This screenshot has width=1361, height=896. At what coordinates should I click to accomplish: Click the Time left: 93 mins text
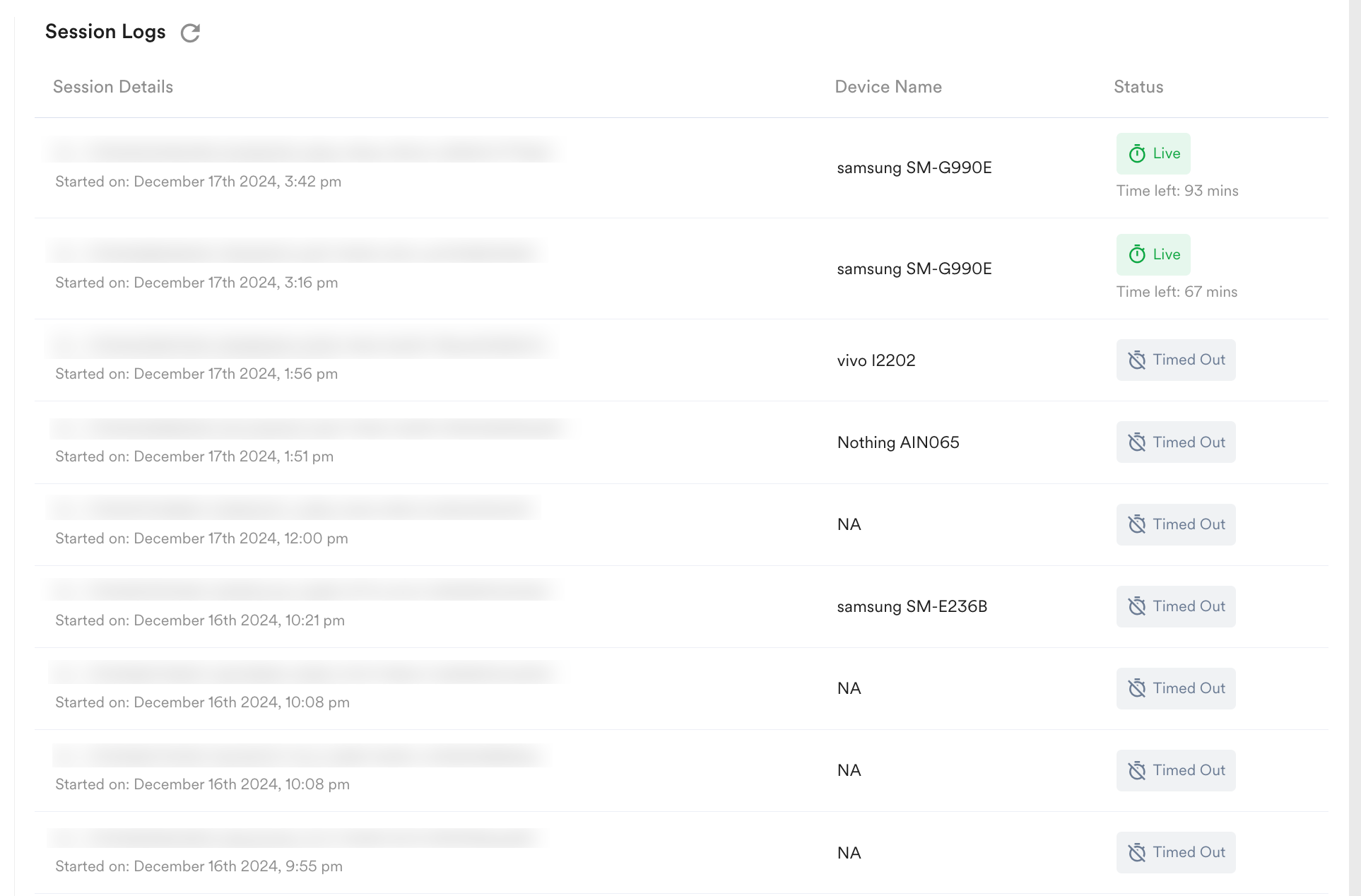[1177, 191]
